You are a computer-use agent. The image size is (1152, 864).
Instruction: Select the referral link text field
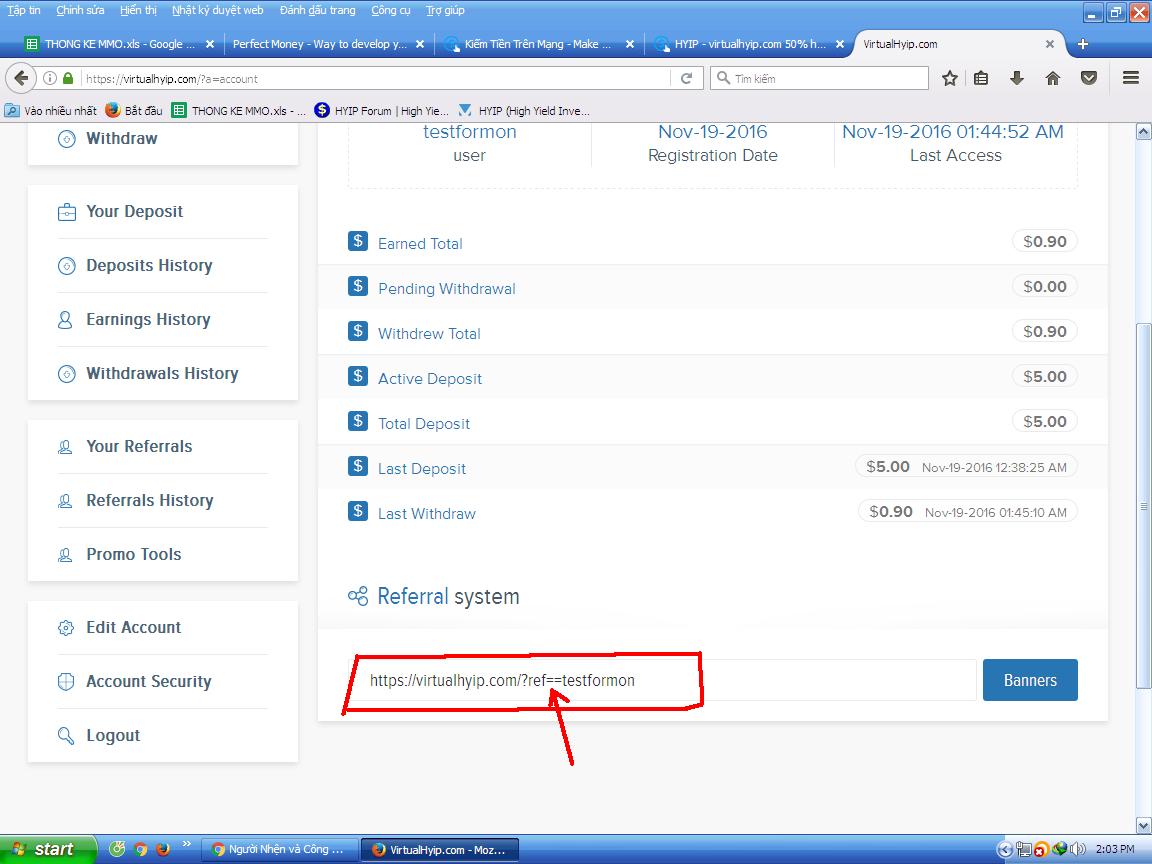click(662, 680)
